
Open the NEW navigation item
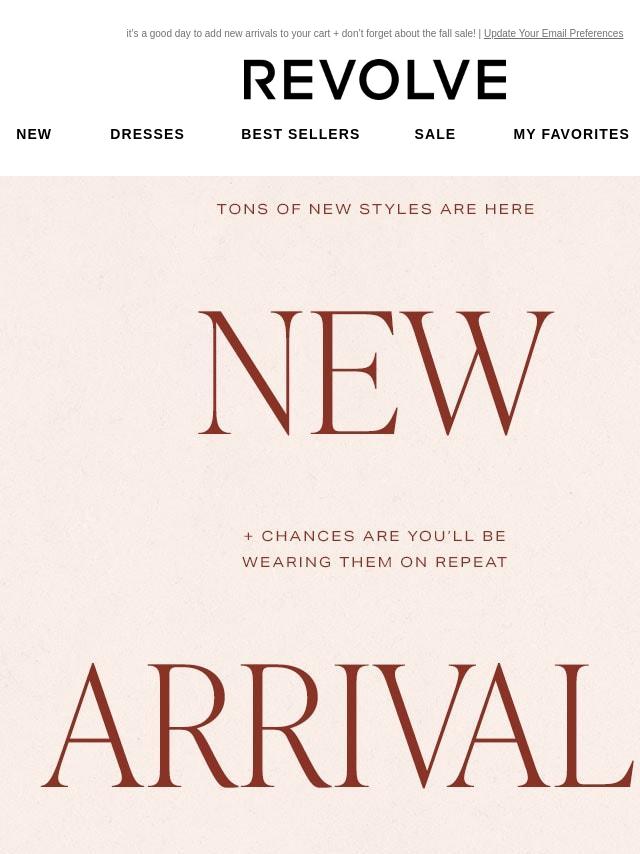[34, 134]
